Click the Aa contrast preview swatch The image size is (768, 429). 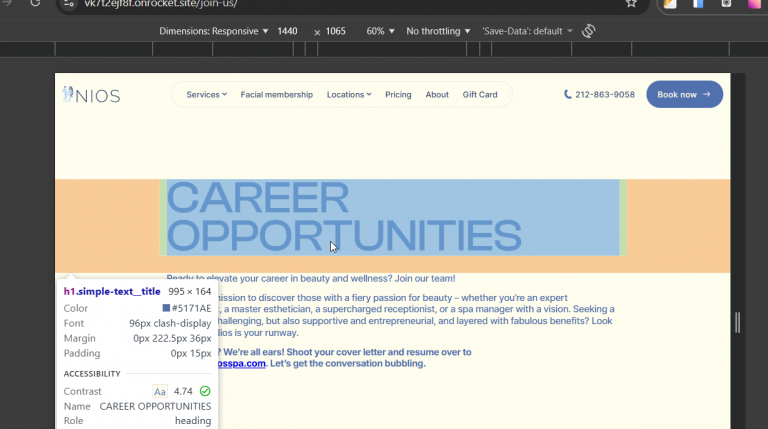tap(160, 391)
